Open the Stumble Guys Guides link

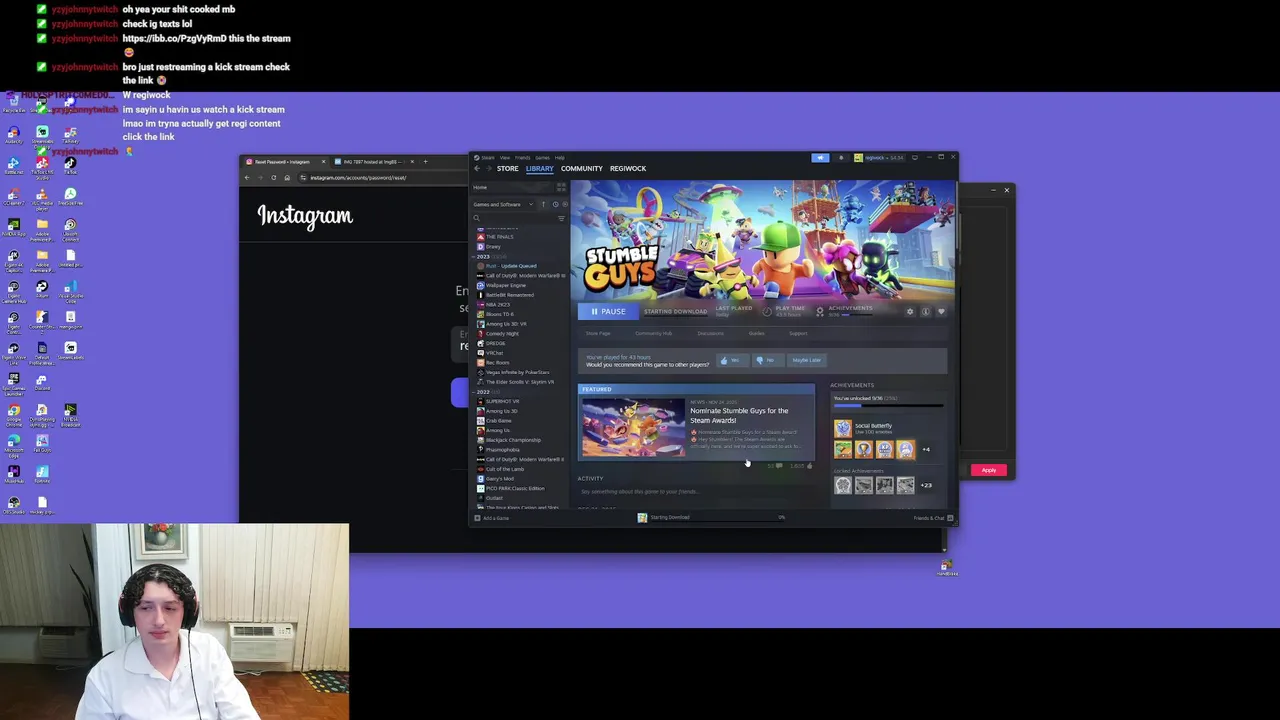pyautogui.click(x=756, y=334)
